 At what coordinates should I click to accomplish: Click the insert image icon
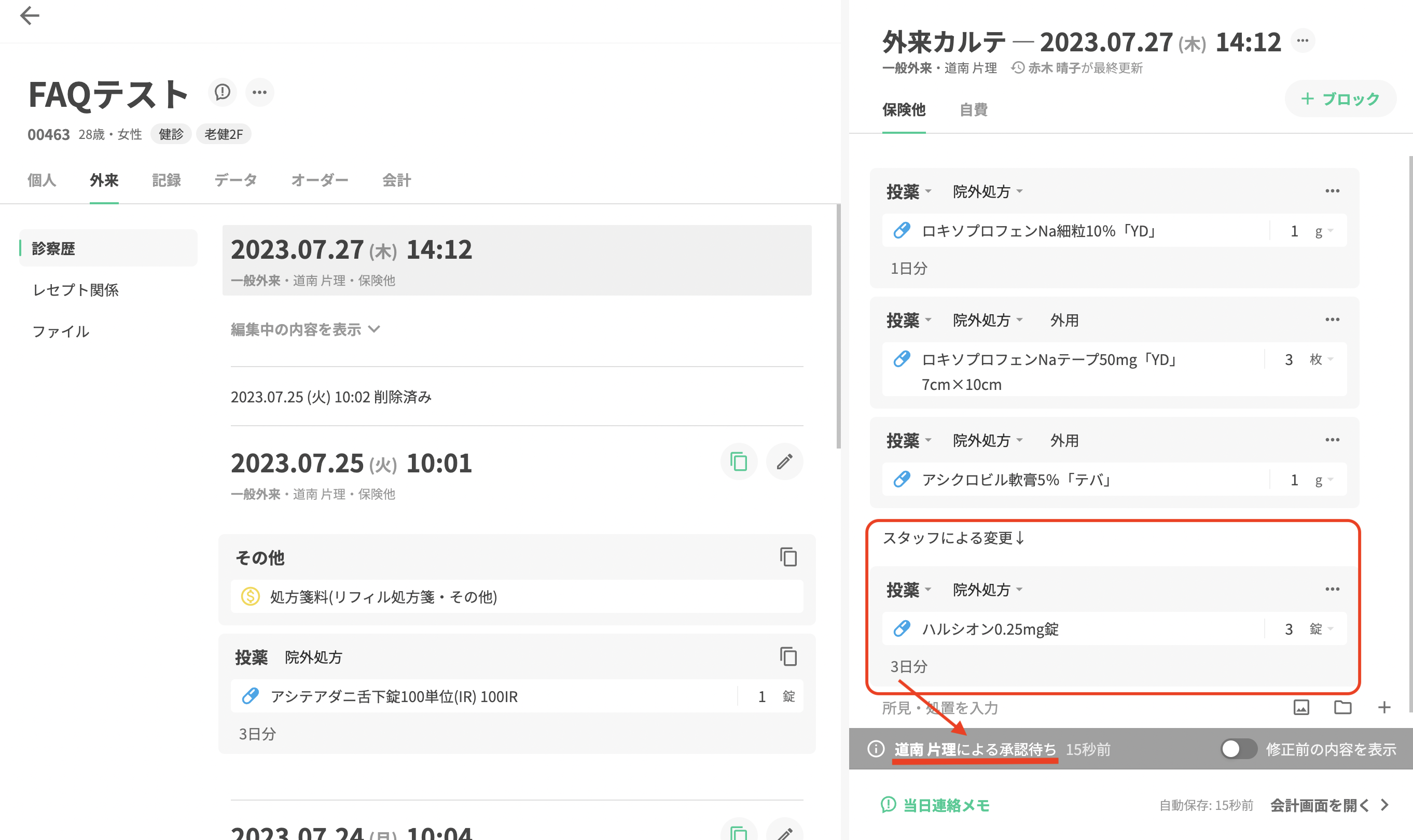pos(1301,707)
